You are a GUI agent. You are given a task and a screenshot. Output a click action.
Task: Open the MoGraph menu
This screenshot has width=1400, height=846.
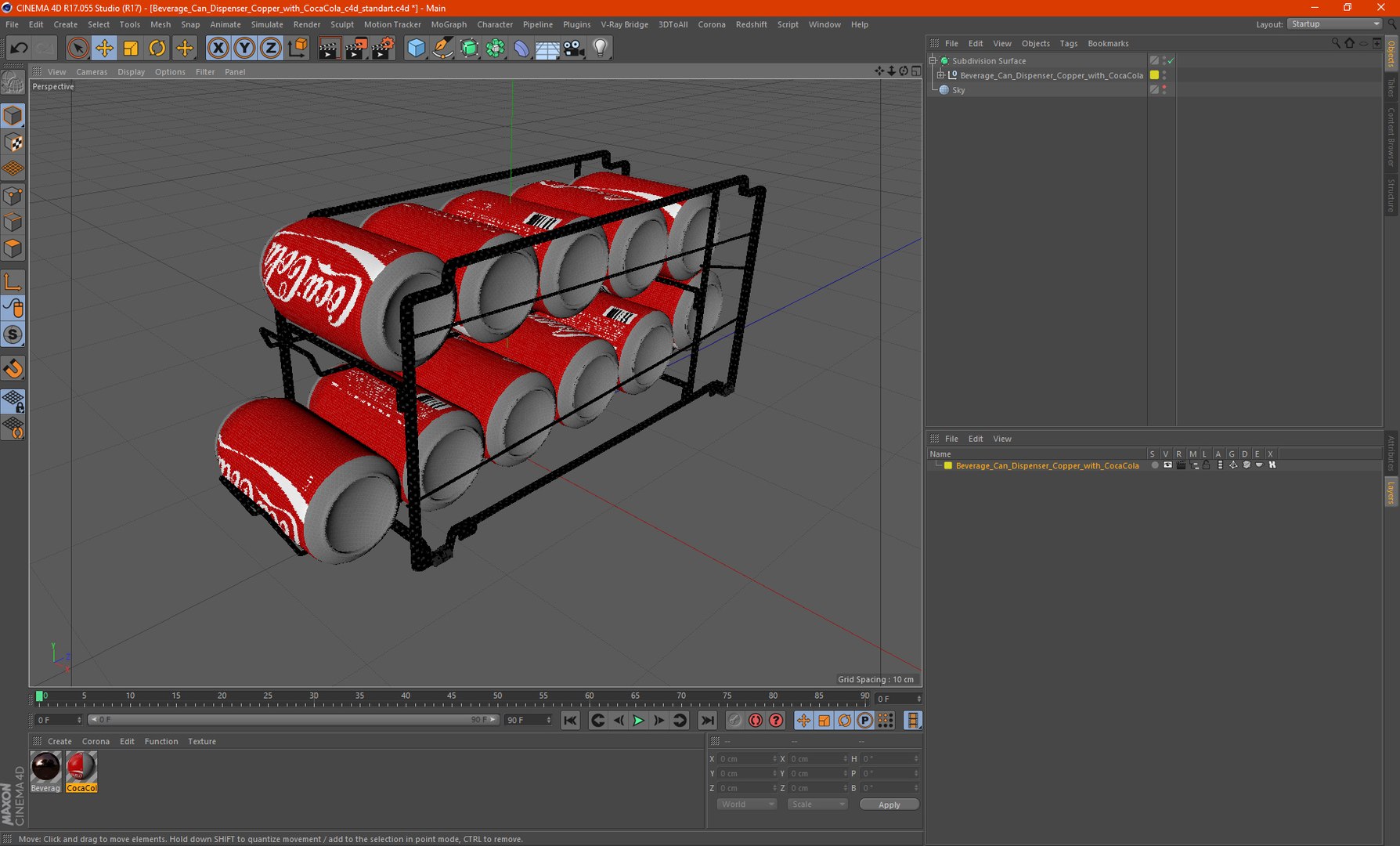pos(449,24)
